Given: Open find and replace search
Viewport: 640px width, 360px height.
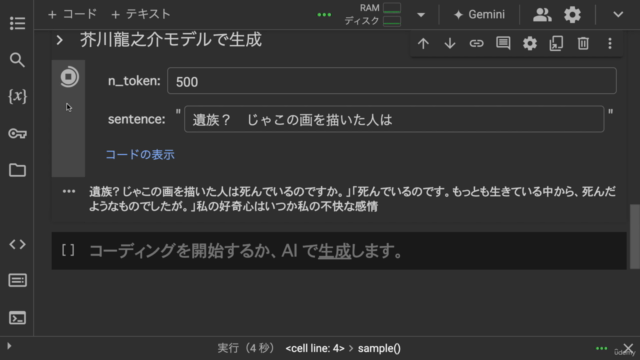Looking at the screenshot, I should pos(17,60).
